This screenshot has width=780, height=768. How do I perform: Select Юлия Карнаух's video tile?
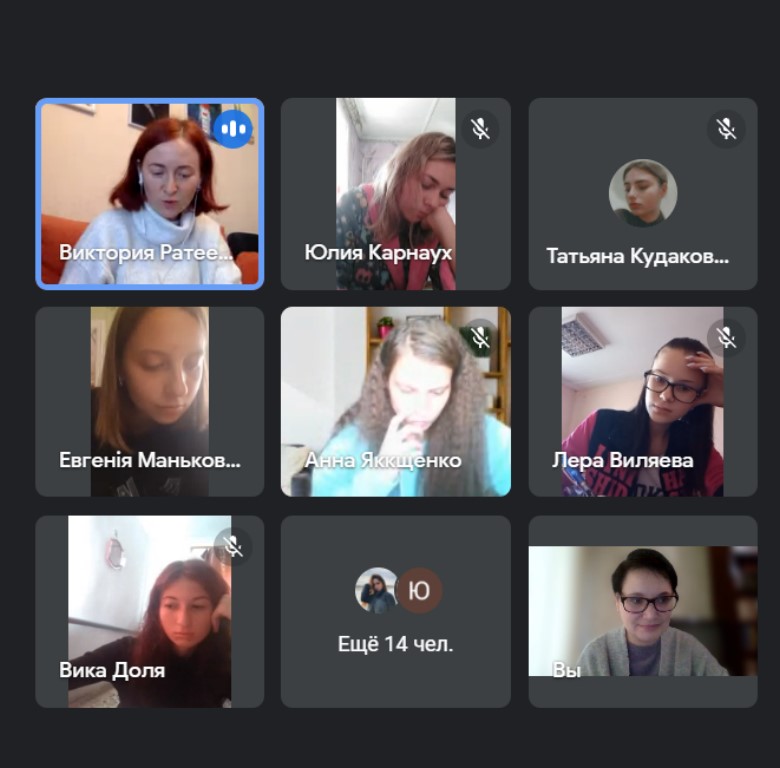(395, 194)
